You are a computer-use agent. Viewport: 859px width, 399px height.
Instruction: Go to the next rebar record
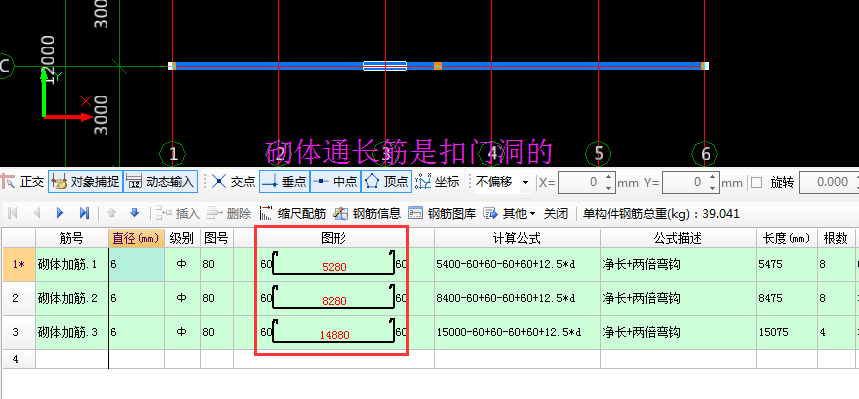60,213
